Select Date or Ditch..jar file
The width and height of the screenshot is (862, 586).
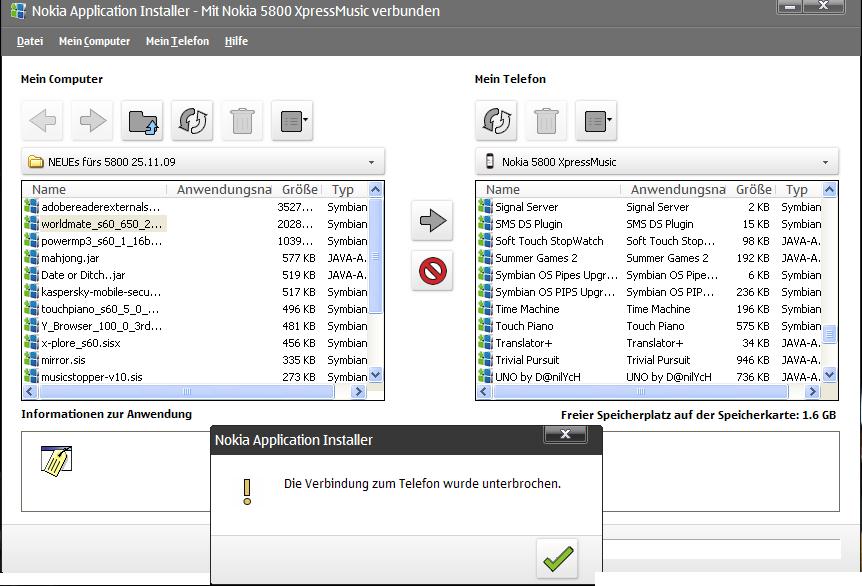tap(196, 275)
